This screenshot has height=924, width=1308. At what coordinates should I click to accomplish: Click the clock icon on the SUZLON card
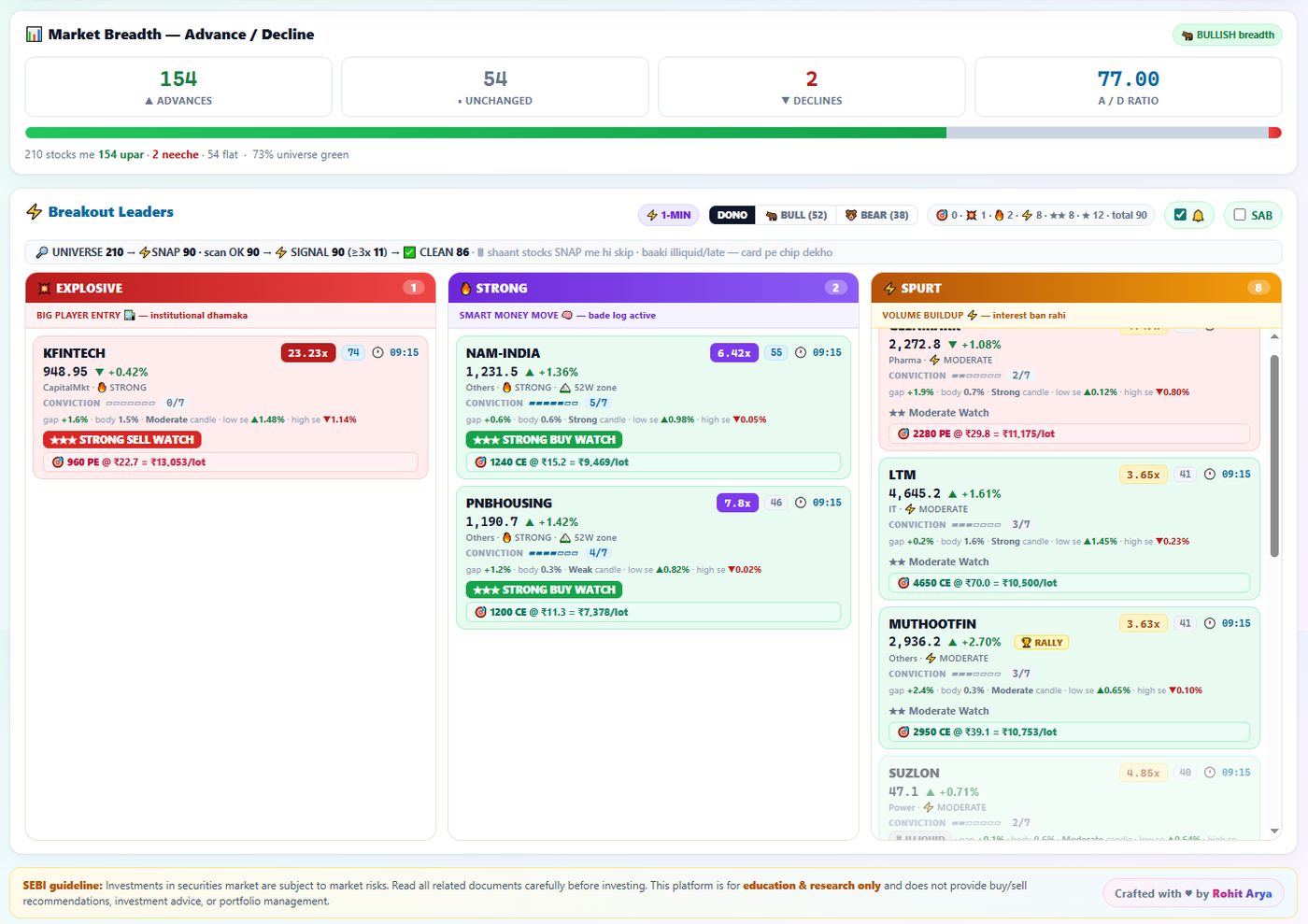click(1210, 773)
